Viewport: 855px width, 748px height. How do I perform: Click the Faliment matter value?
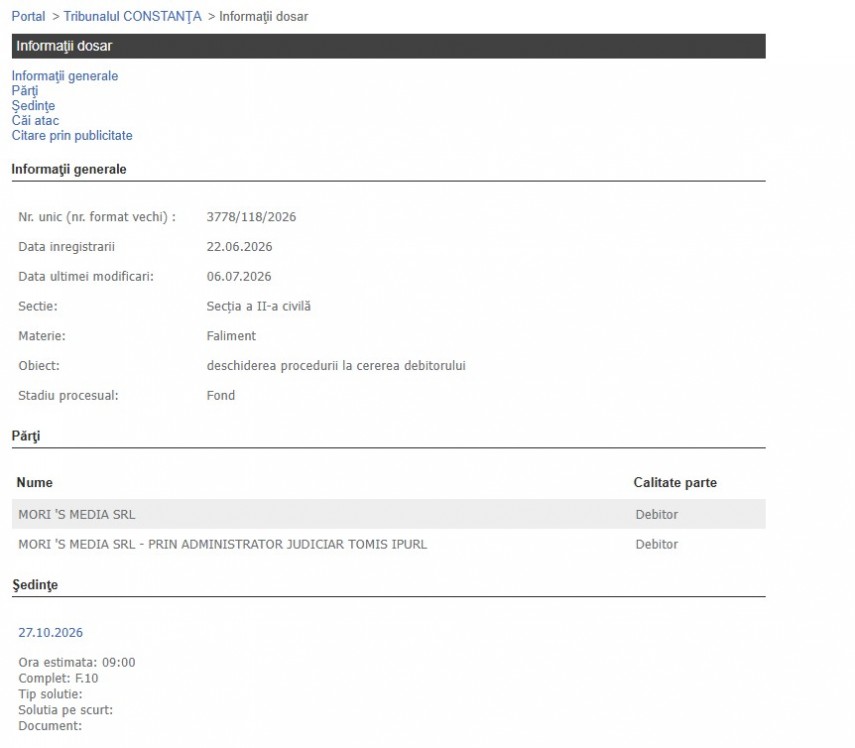click(x=231, y=336)
